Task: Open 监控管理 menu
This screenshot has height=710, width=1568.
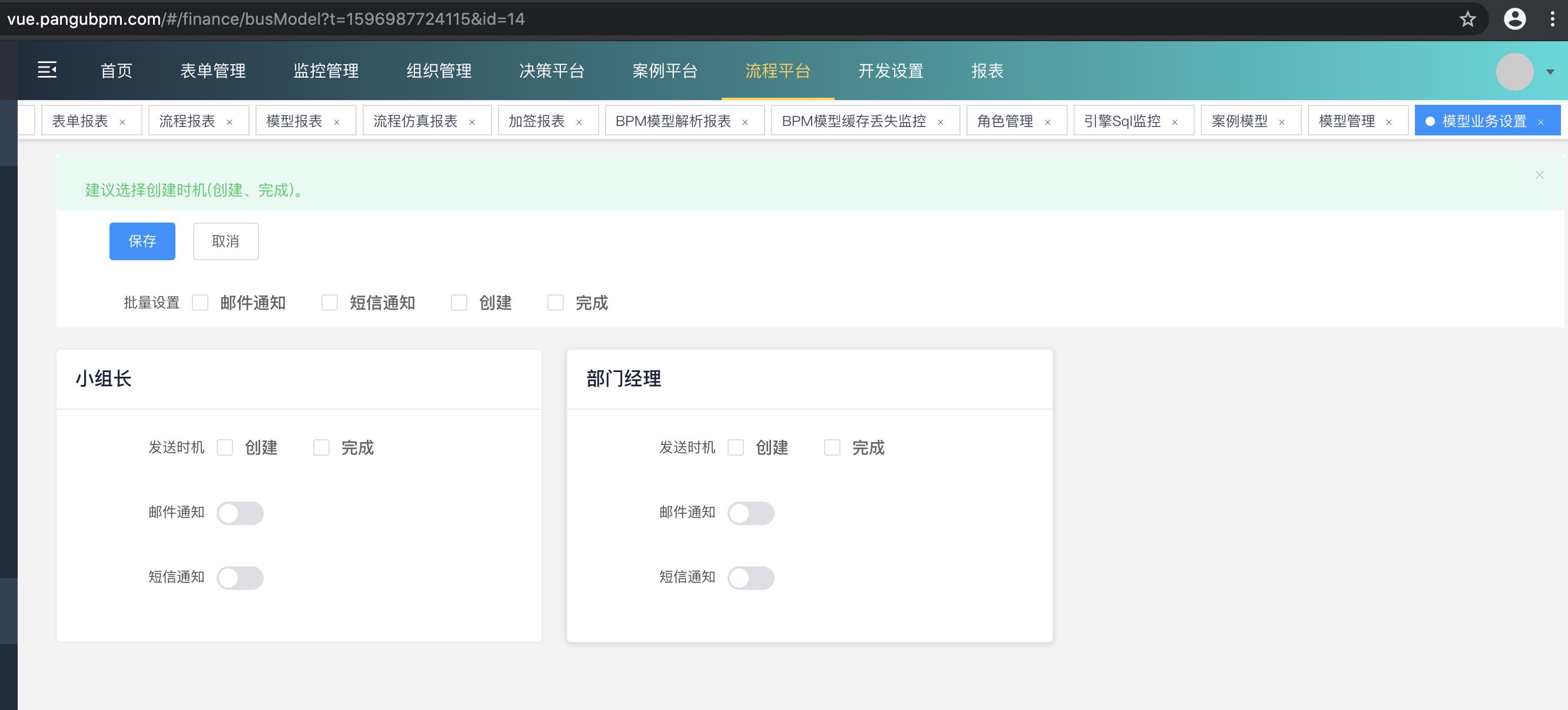Action: coord(326,71)
